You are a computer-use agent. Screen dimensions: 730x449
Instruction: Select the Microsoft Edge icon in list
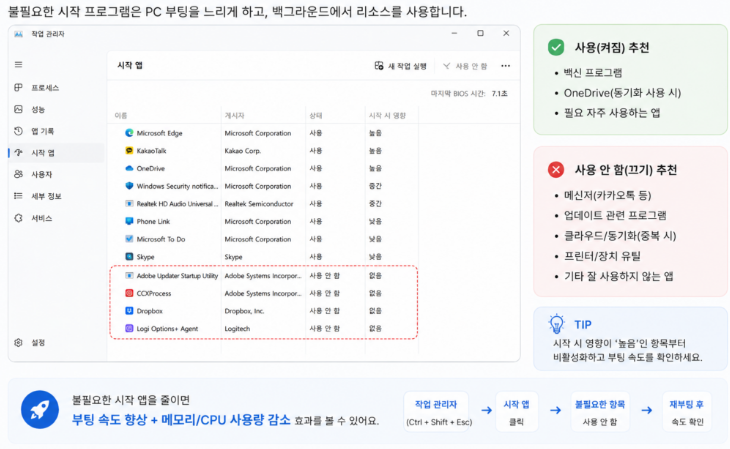[129, 133]
